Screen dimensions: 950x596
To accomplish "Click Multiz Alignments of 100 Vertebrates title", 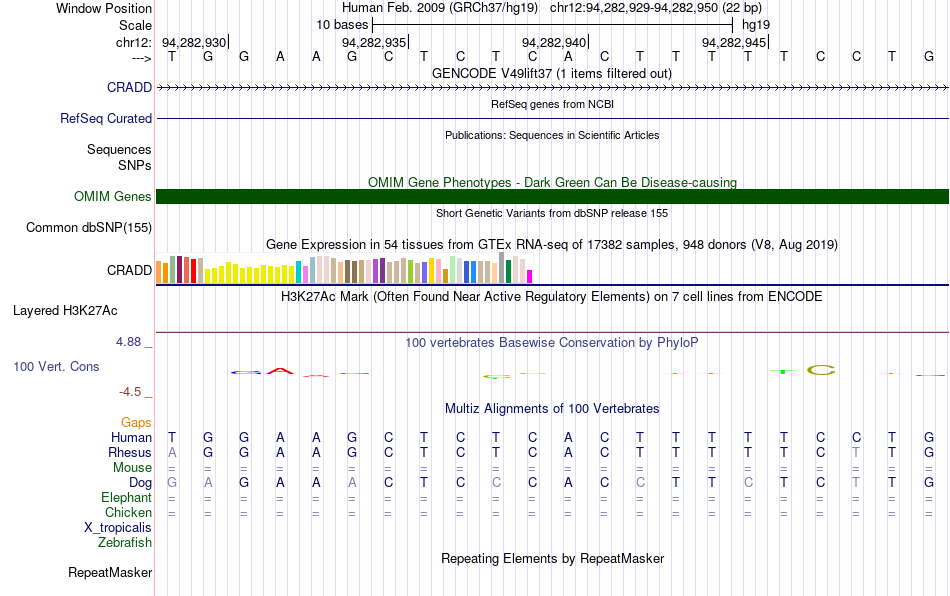I will [x=552, y=408].
